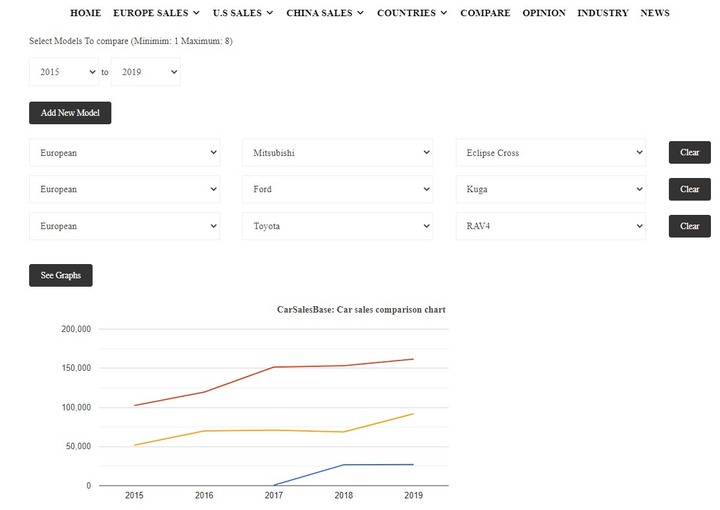The image size is (720, 510).
Task: Open the INDUSTRY menu item
Action: (x=603, y=13)
